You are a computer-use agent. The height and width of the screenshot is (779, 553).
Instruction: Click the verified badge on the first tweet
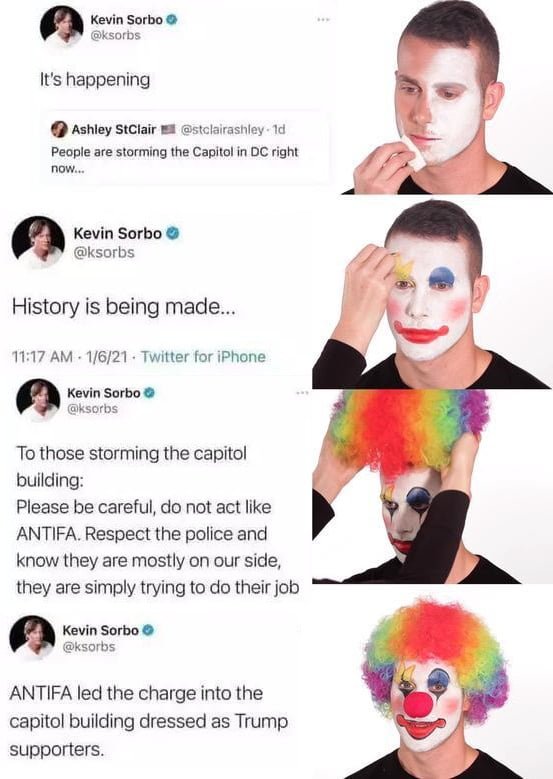pos(171,20)
